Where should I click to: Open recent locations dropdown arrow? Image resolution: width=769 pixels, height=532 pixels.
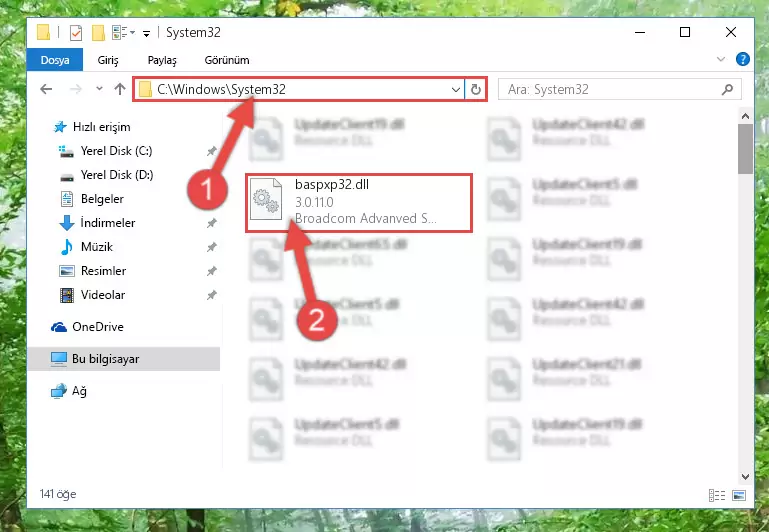click(x=100, y=89)
